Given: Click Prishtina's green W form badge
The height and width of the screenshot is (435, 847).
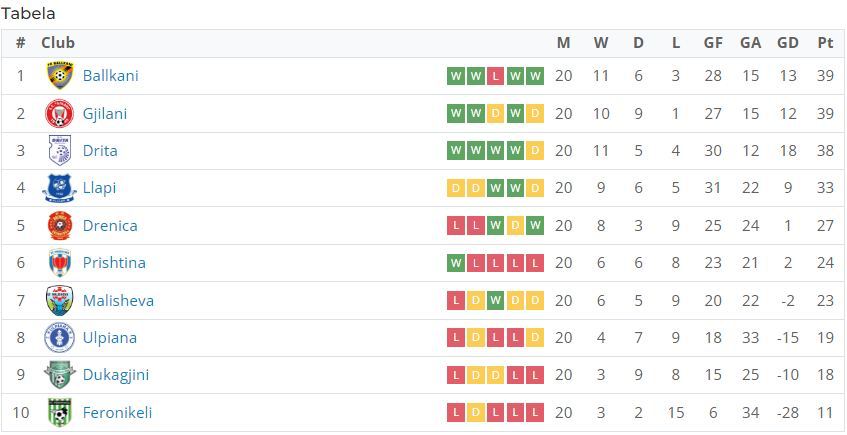Looking at the screenshot, I should 456,263.
